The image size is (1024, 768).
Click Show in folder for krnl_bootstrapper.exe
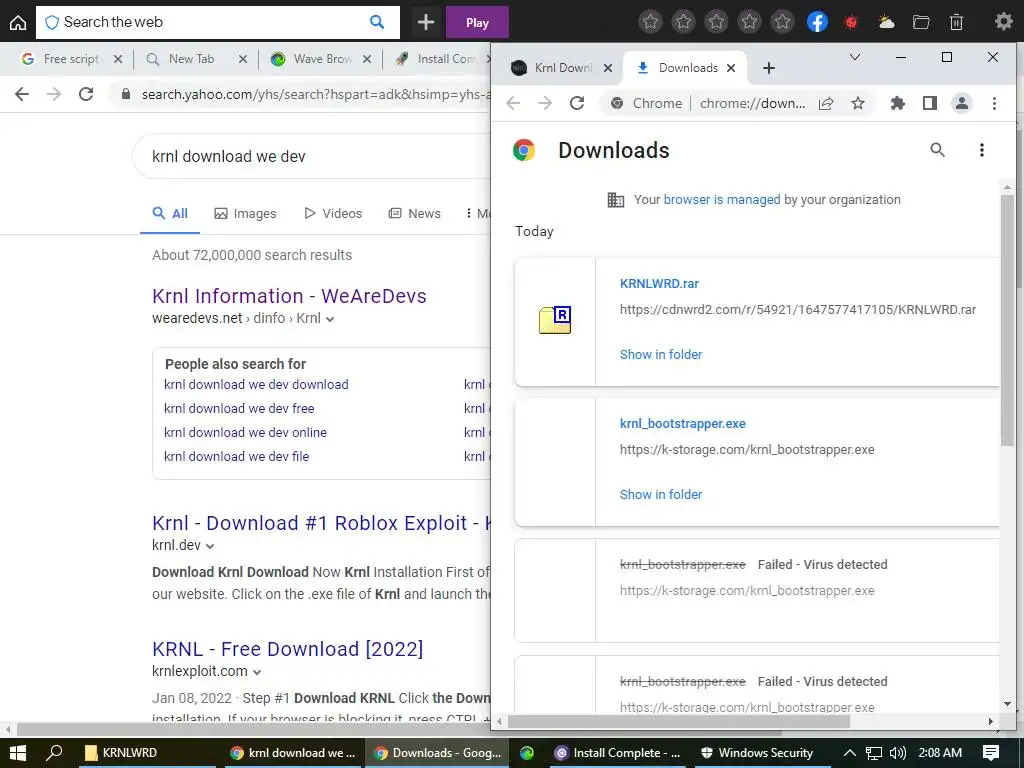[661, 494]
